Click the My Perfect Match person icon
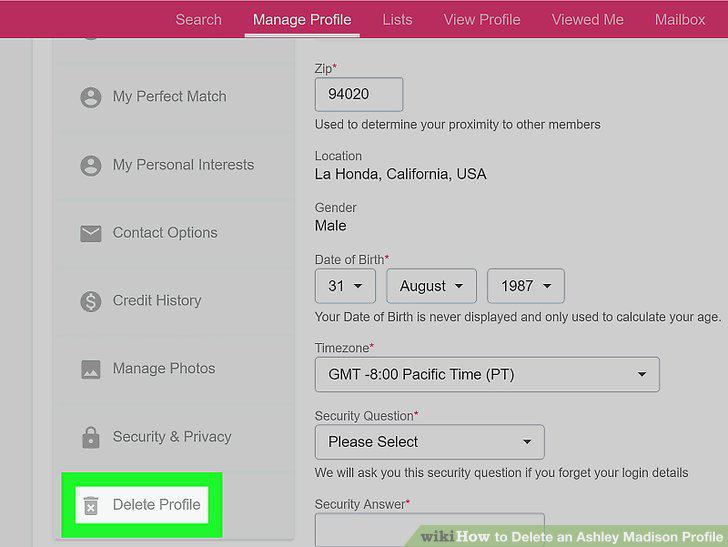This screenshot has height=547, width=728. pyautogui.click(x=91, y=97)
